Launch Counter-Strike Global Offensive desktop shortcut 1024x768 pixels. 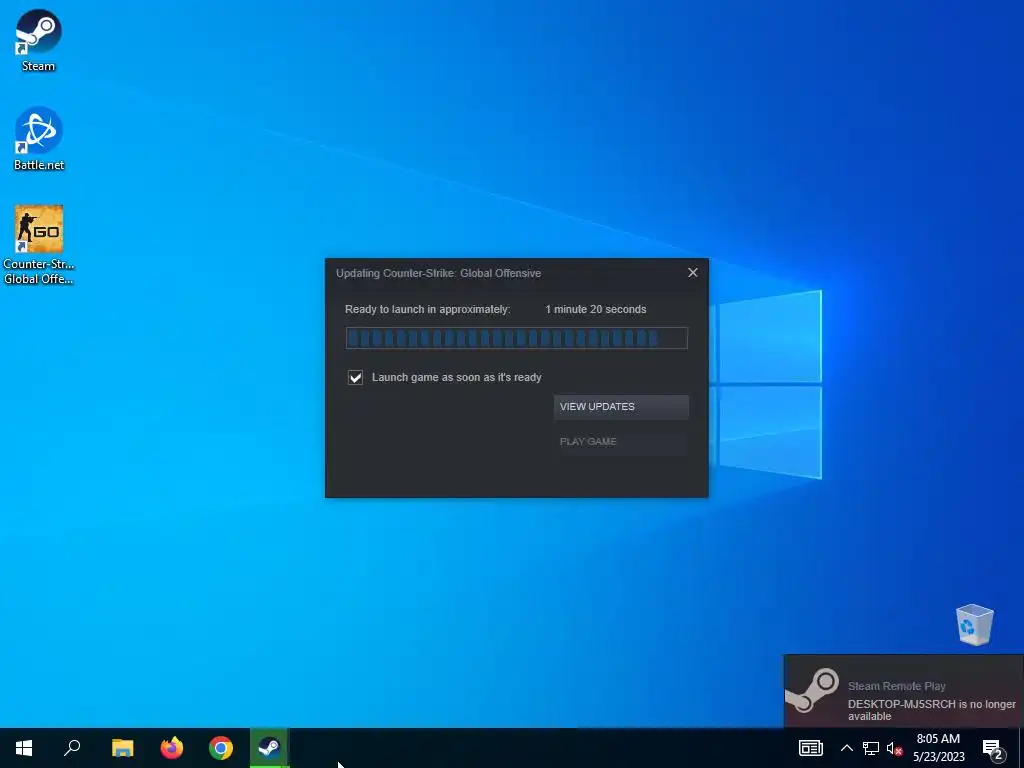click(x=39, y=245)
